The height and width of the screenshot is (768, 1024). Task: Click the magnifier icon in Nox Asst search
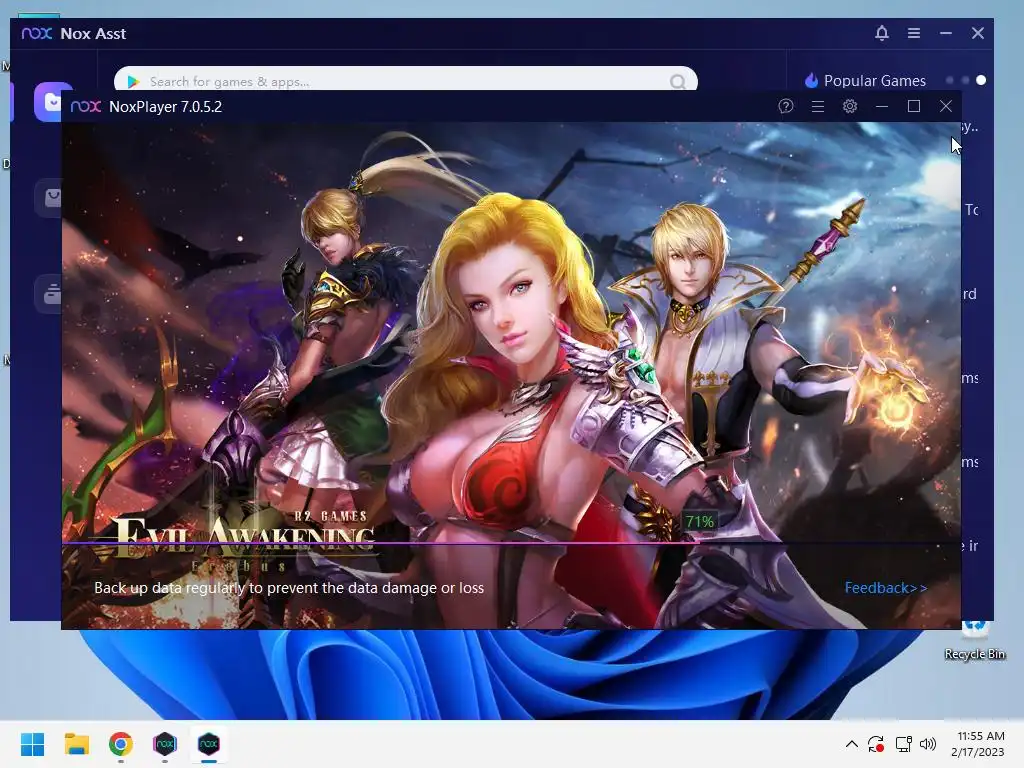[678, 82]
